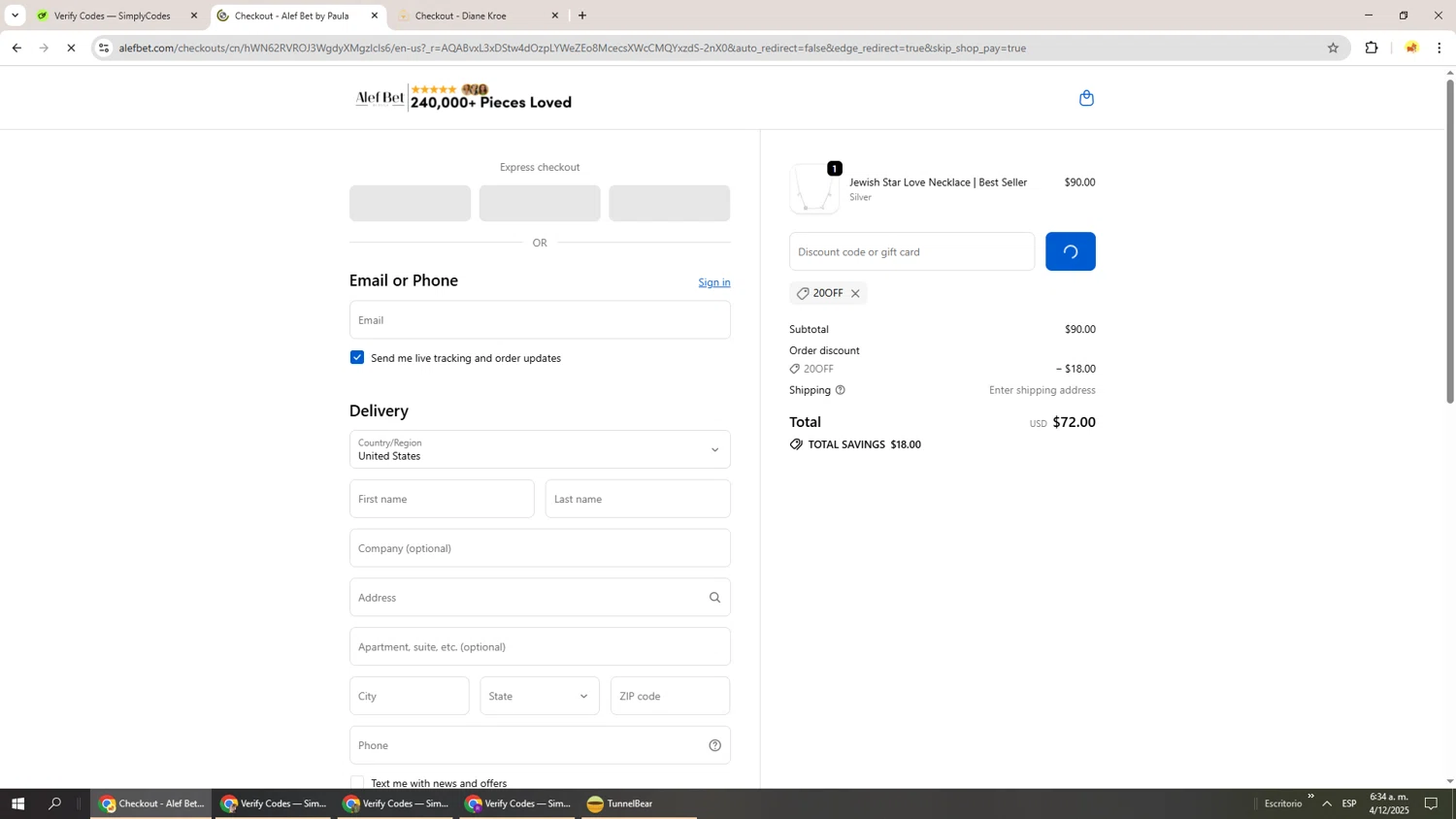Enable Text me with news and offers
This screenshot has height=819, width=1456.
(x=357, y=782)
